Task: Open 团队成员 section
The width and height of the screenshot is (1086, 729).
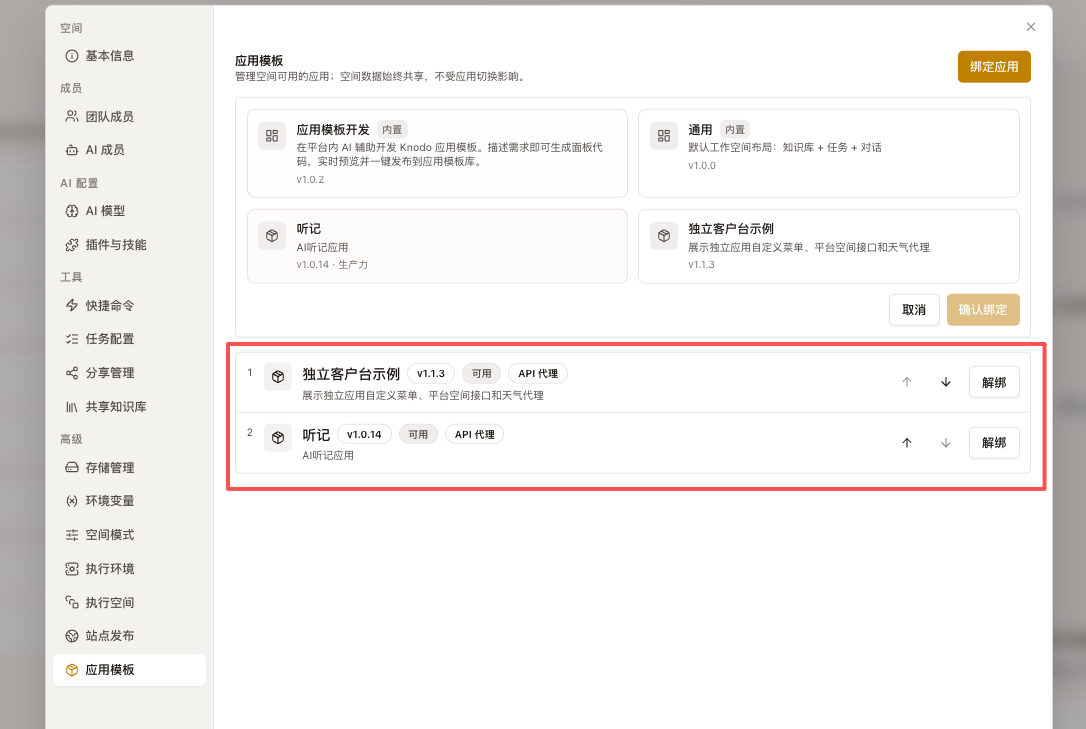Action: [x=129, y=116]
